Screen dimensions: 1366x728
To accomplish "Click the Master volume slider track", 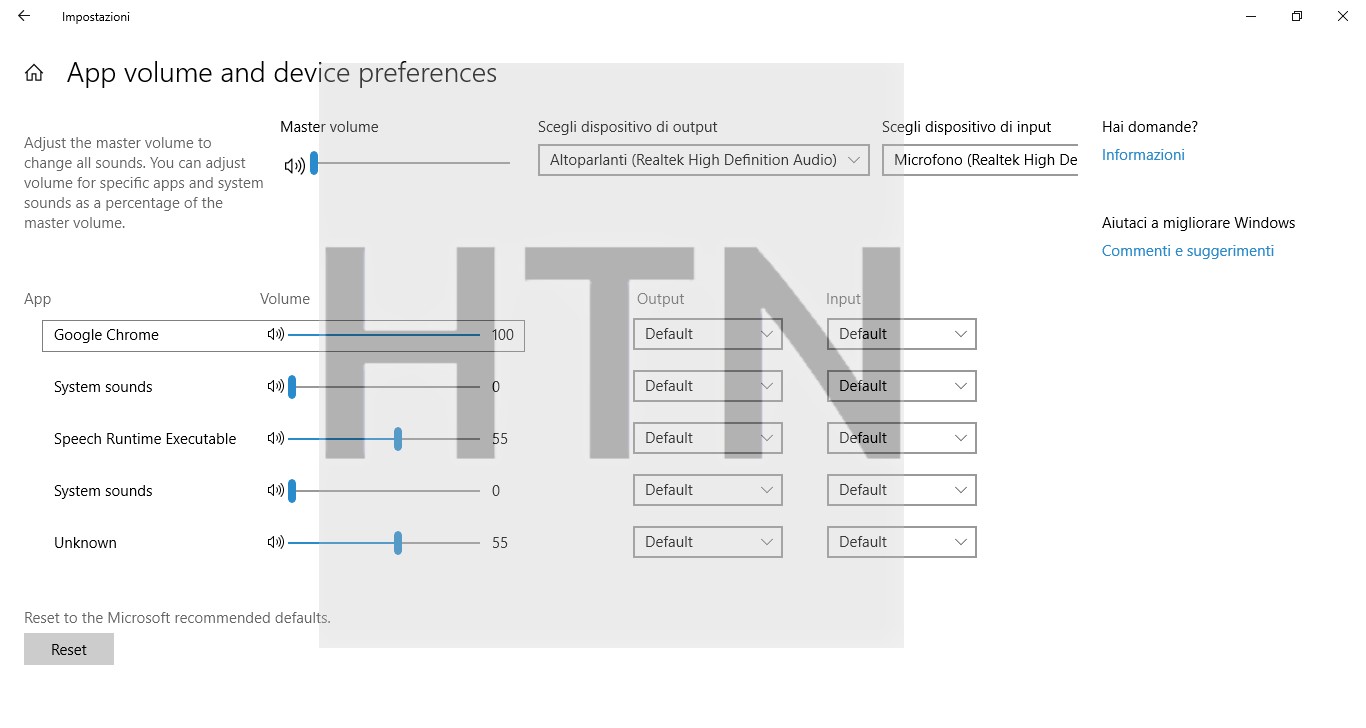I will [412, 163].
